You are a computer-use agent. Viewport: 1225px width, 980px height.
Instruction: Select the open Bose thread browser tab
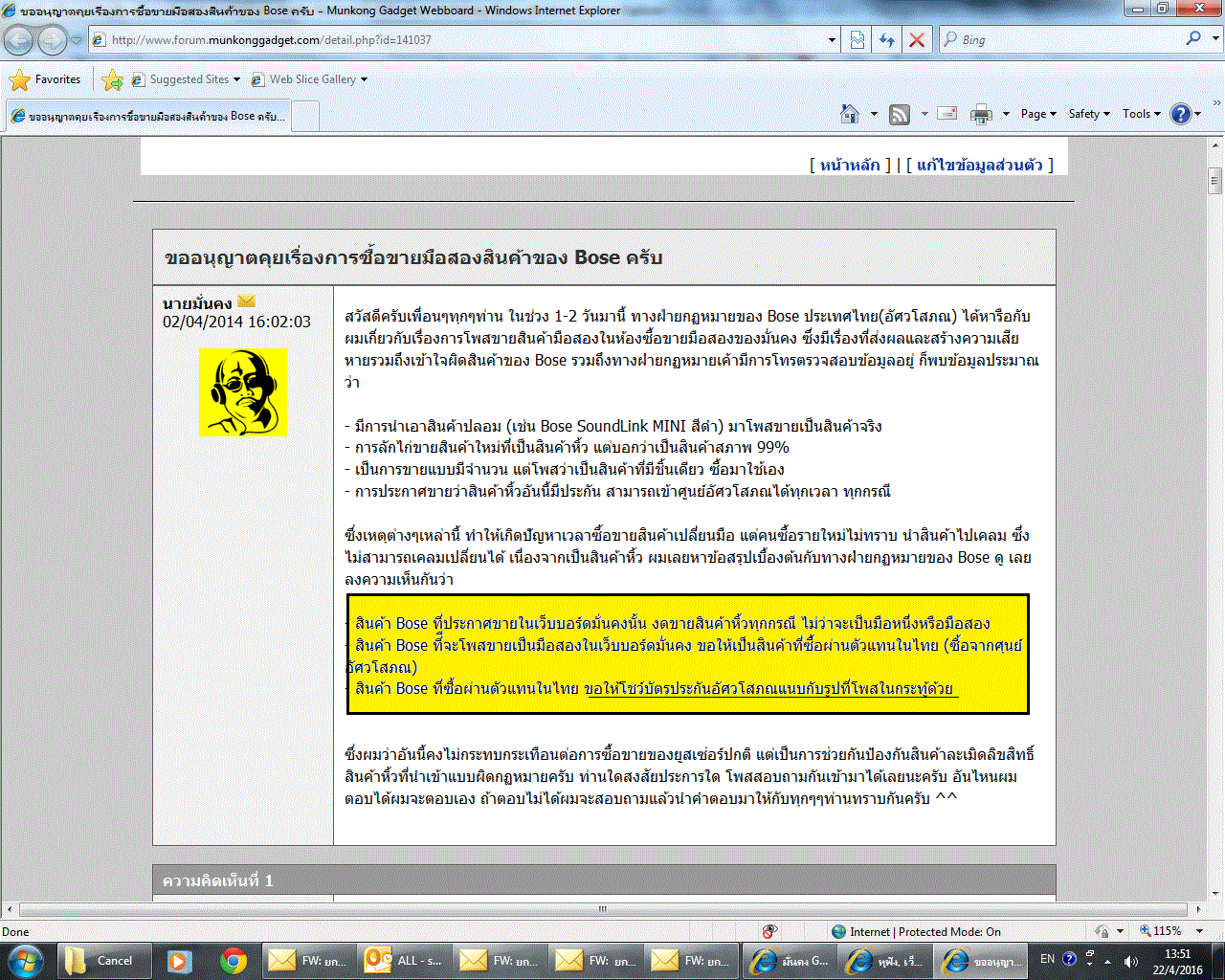[147, 116]
